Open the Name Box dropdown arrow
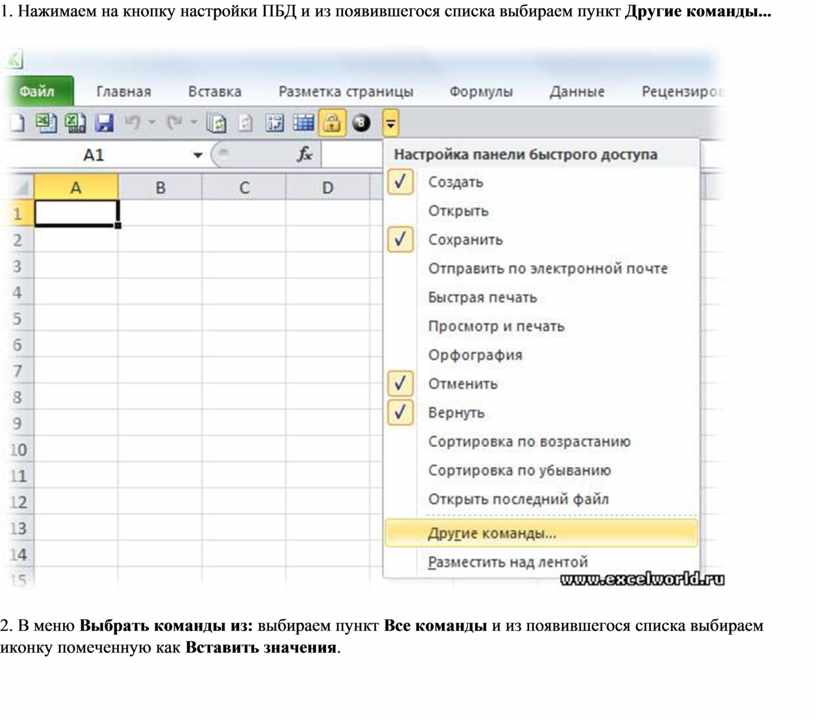The image size is (816, 720). click(198, 155)
